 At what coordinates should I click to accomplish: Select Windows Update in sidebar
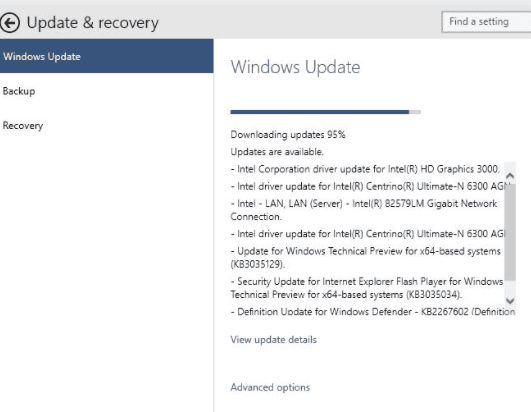[x=106, y=56]
